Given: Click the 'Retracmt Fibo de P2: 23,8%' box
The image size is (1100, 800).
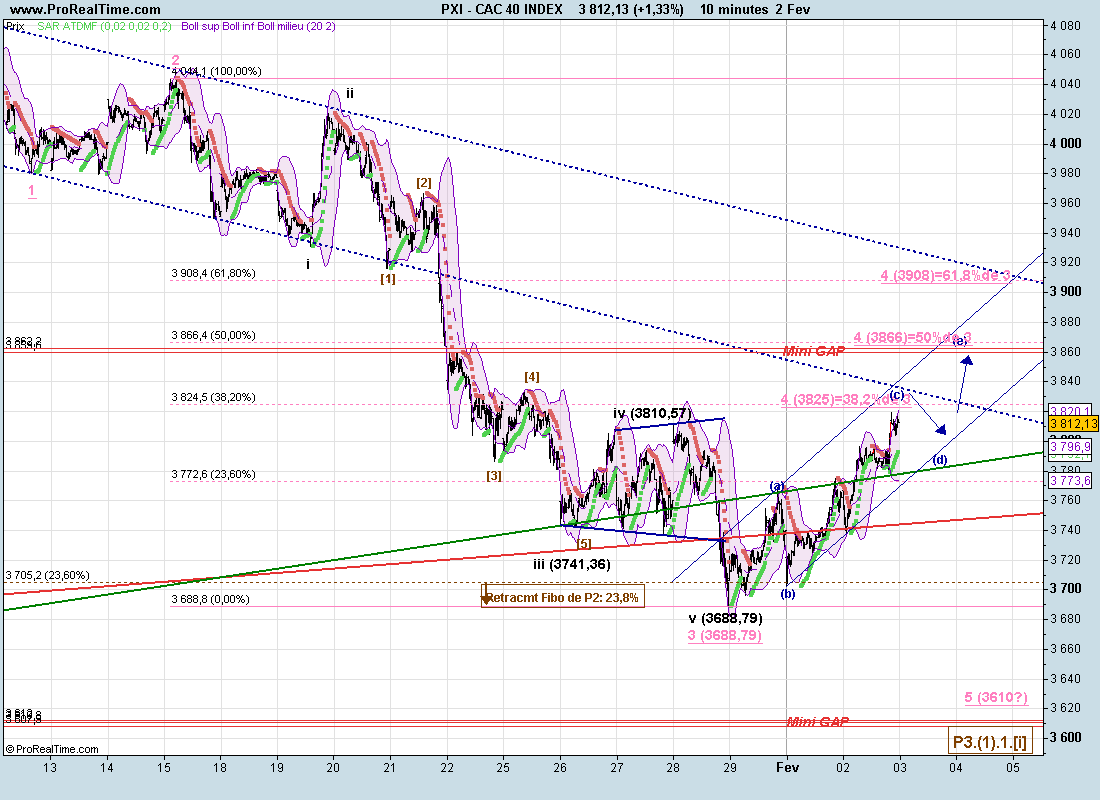Looking at the screenshot, I should [563, 597].
